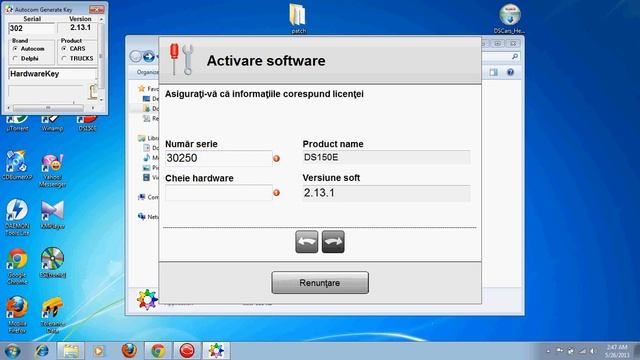Image resolution: width=640 pixels, height=360 pixels.
Task: Click the colorful gear file icon in Explorer details pane
Action: [147, 300]
